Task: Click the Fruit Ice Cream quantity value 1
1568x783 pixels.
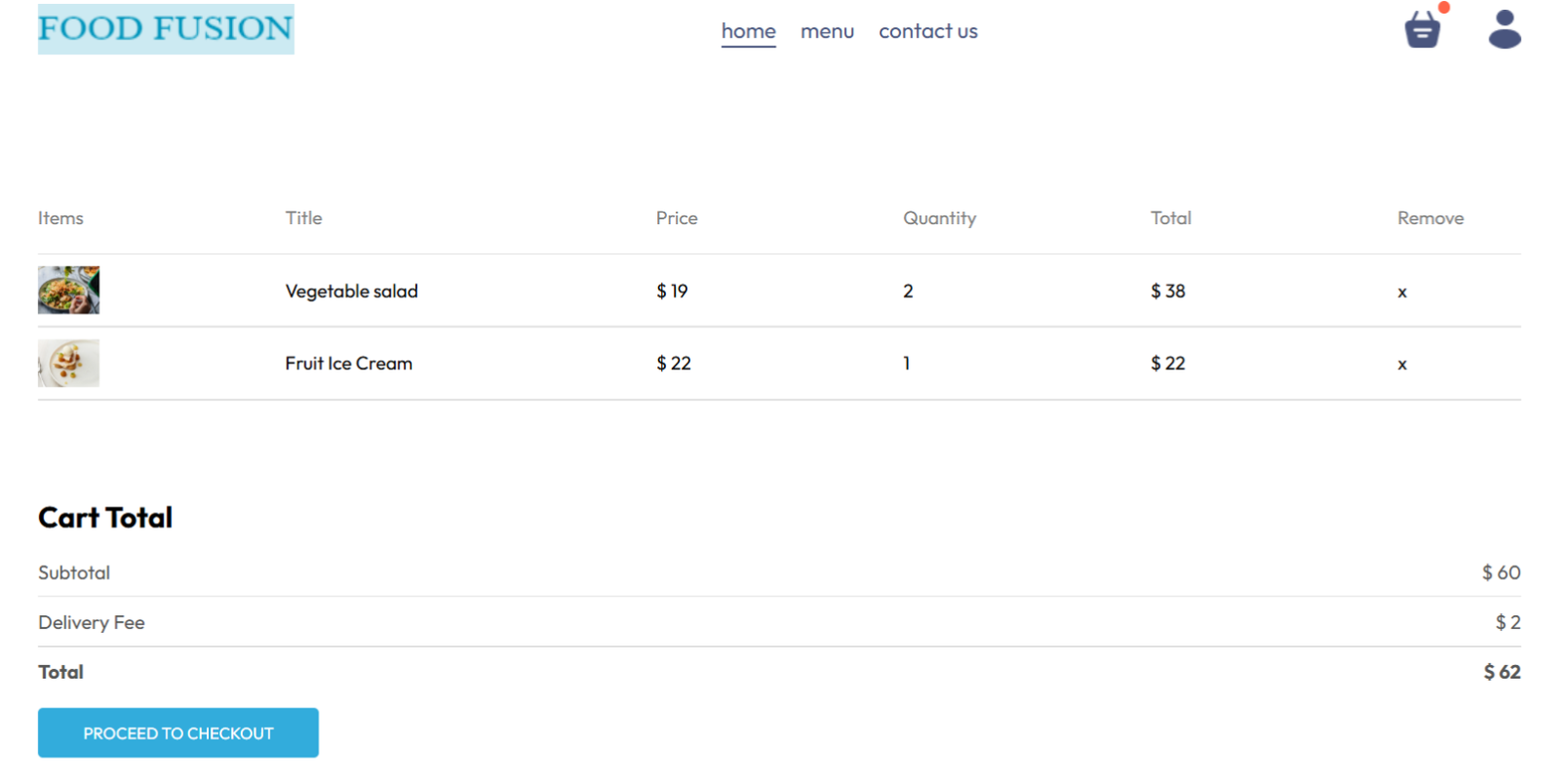Action: click(906, 364)
